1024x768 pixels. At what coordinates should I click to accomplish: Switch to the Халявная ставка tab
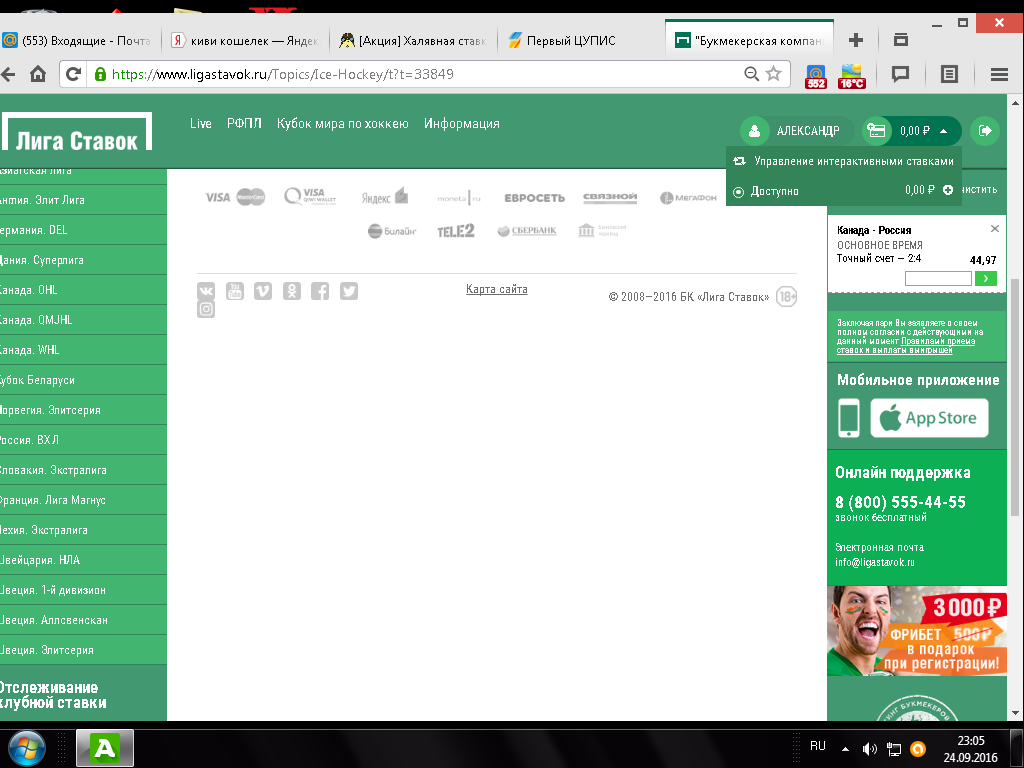[413, 40]
